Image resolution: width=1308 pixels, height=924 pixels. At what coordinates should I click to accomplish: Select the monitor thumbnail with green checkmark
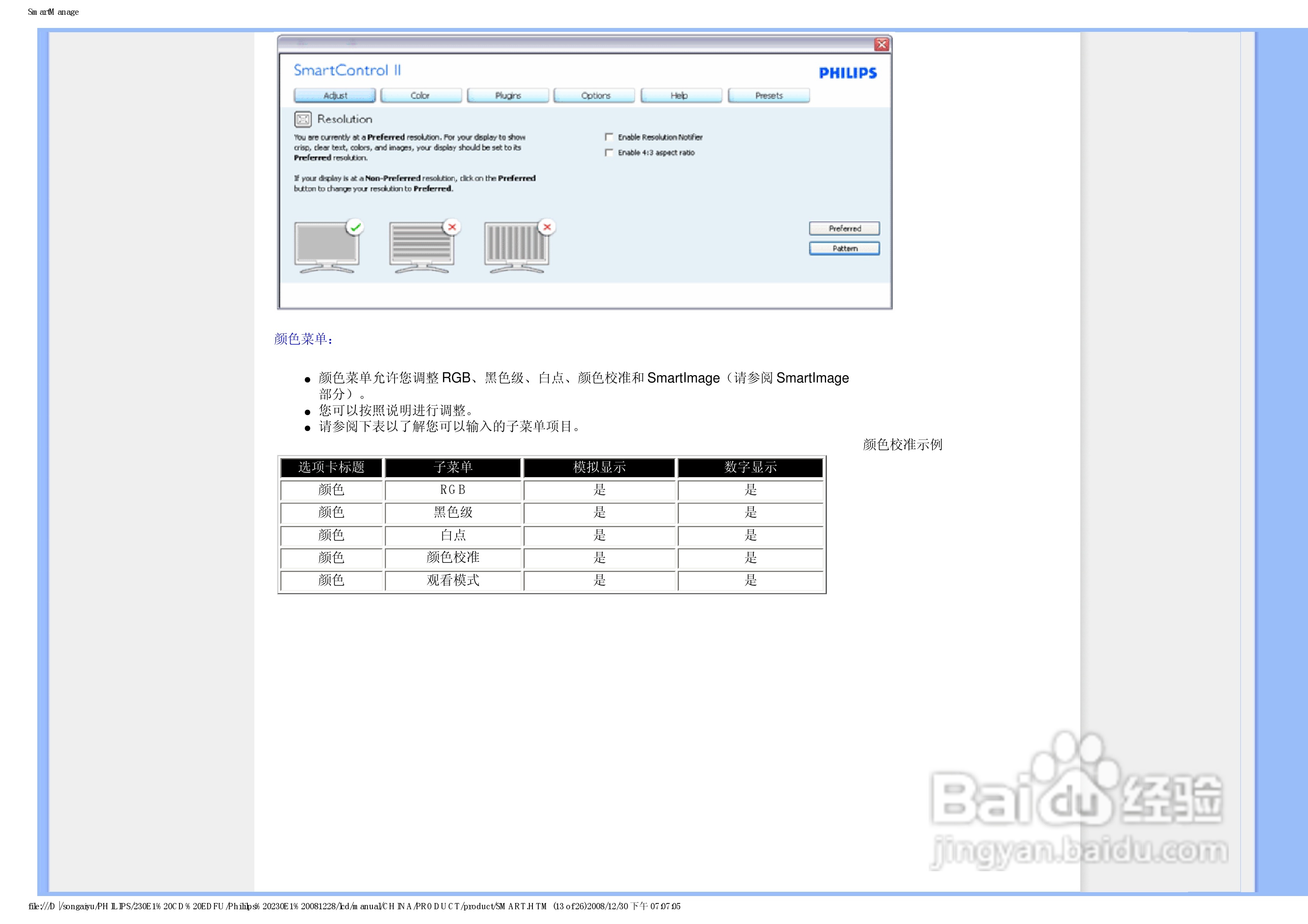(327, 247)
